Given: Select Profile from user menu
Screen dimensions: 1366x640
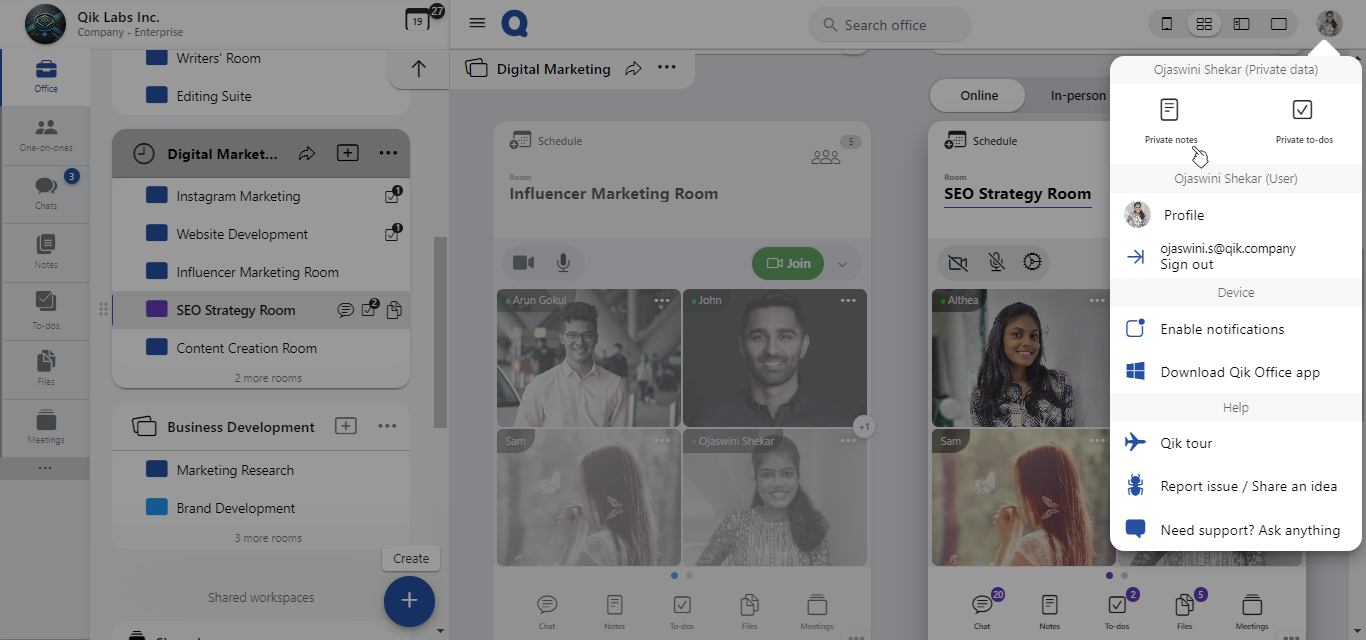Looking at the screenshot, I should pyautogui.click(x=1184, y=215).
